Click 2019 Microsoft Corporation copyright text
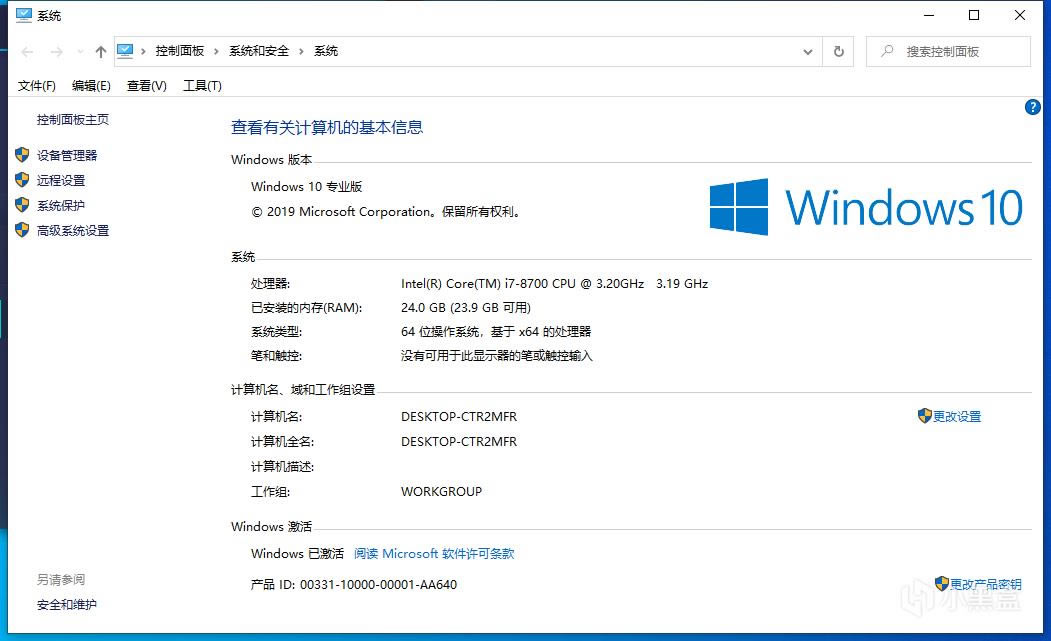 pyautogui.click(x=385, y=212)
